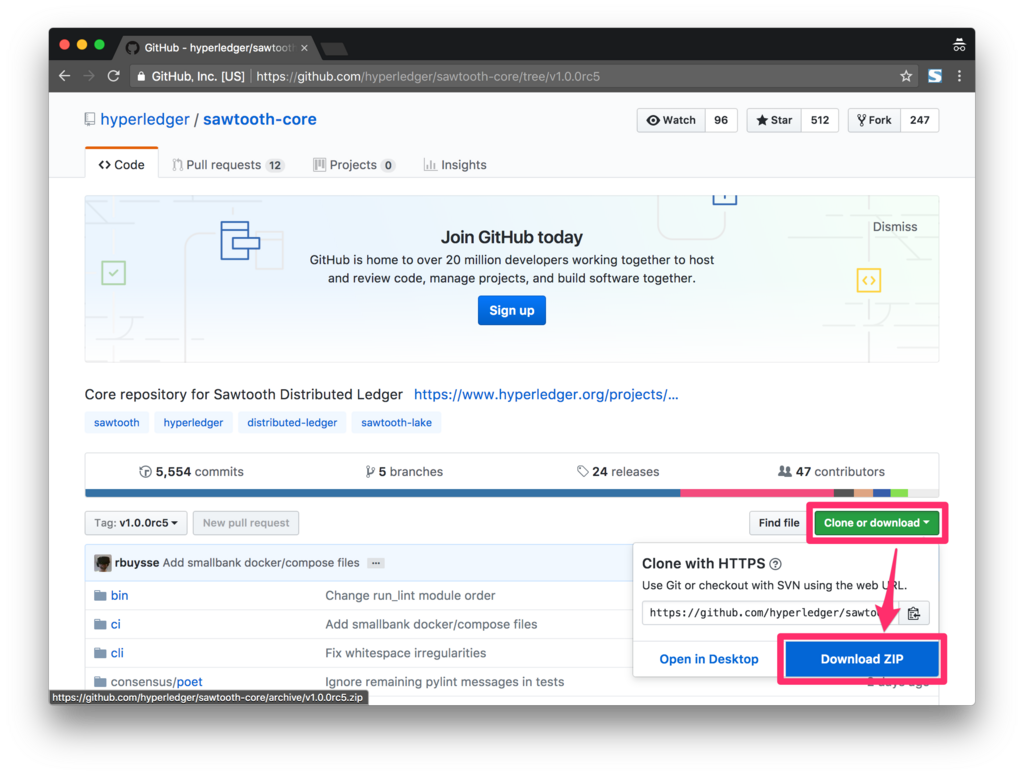View the 47 contributors

pyautogui.click(x=831, y=471)
